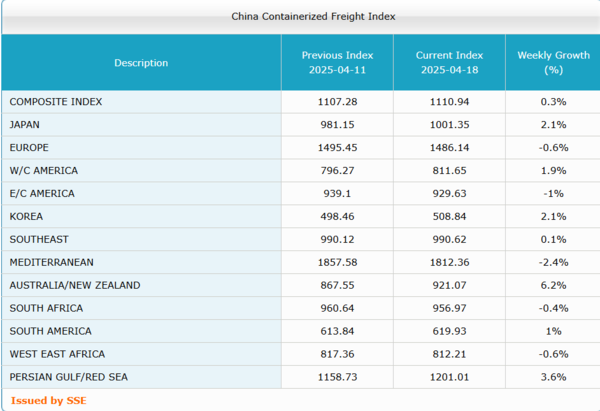Select the KOREA row label

tap(26, 216)
